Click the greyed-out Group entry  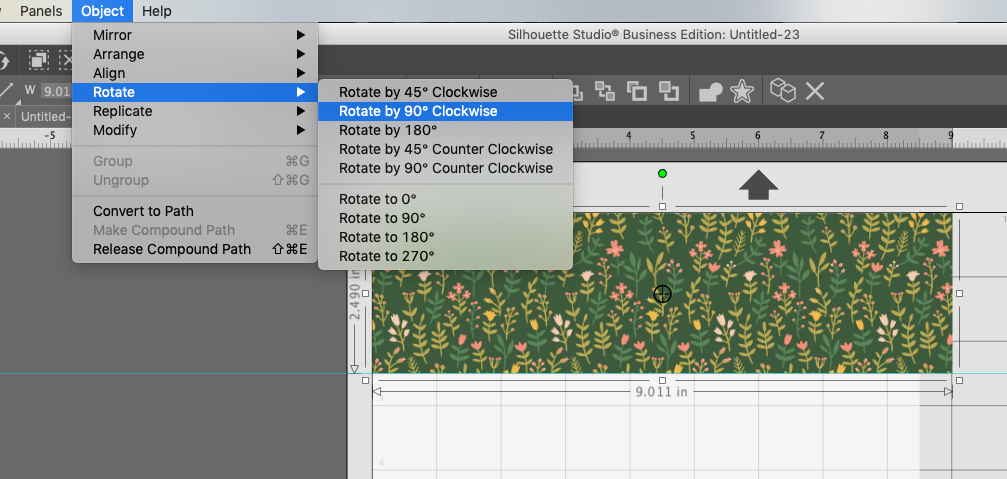(195, 161)
